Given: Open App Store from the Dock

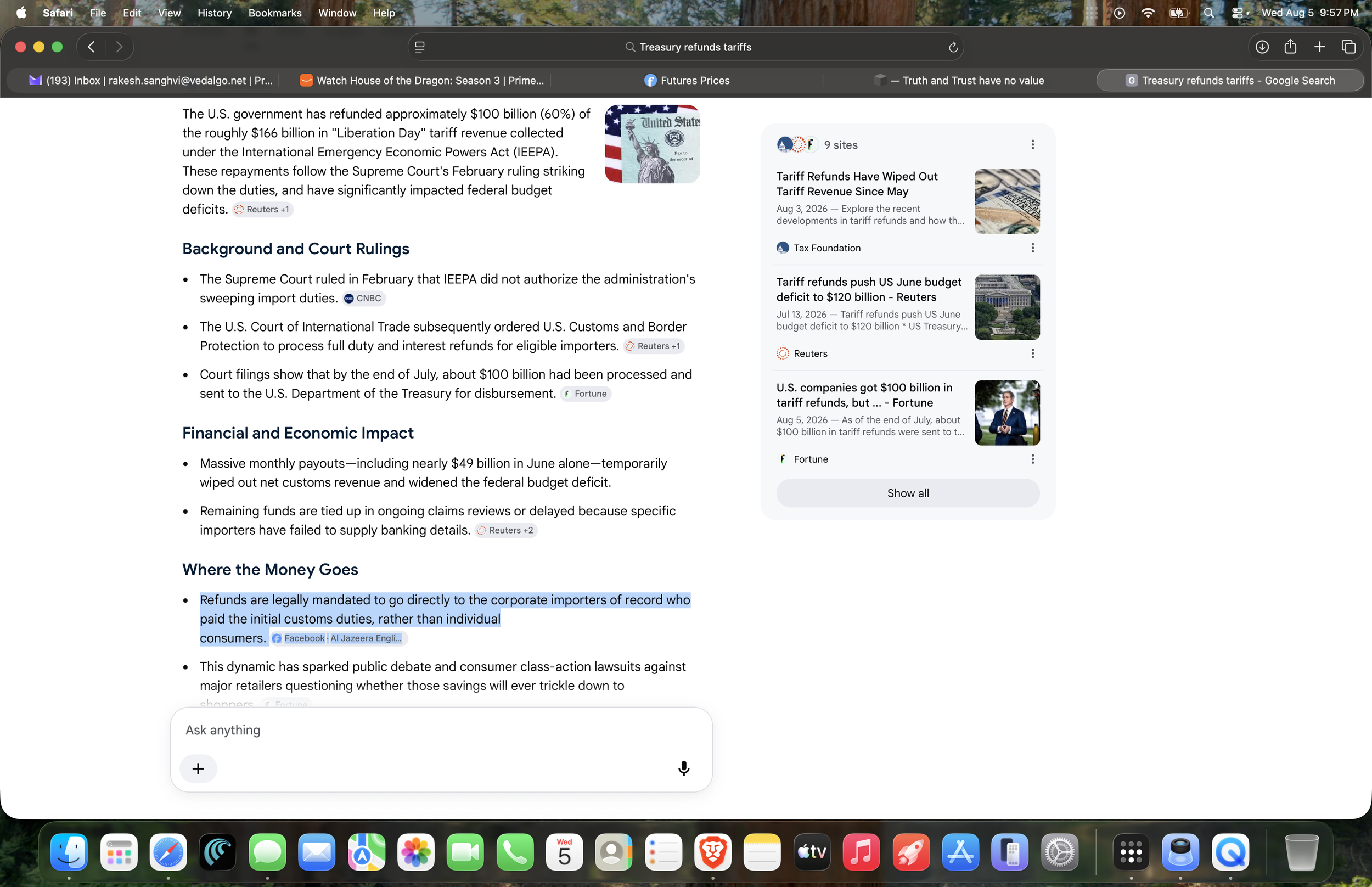Looking at the screenshot, I should point(960,851).
